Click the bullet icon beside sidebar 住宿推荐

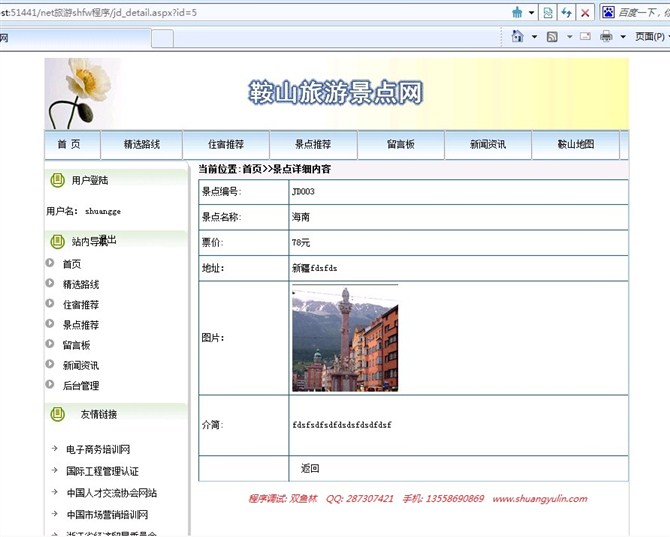tap(50, 303)
